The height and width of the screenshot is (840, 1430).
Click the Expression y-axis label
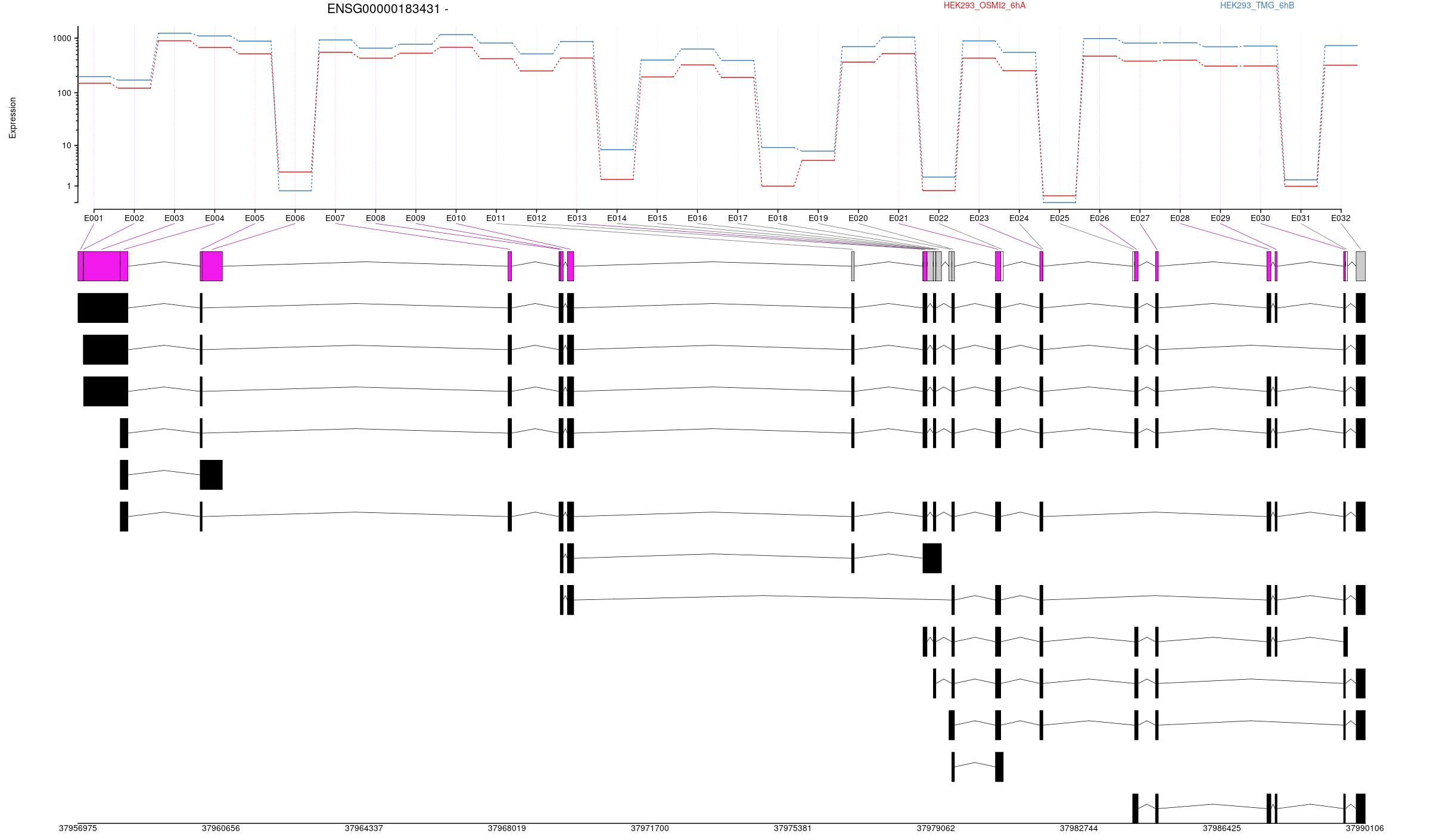13,118
